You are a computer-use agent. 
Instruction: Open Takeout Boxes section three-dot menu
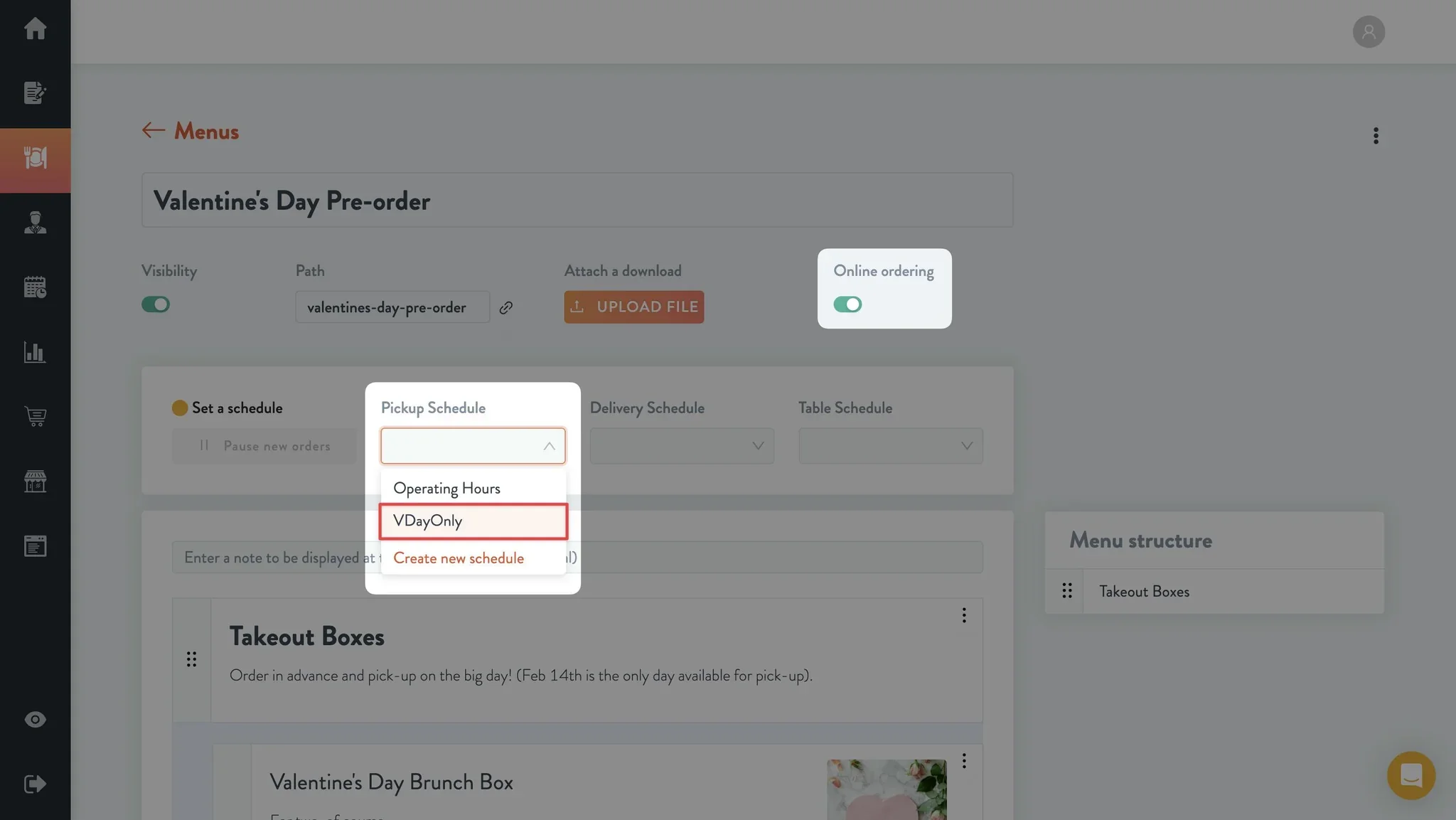click(964, 615)
